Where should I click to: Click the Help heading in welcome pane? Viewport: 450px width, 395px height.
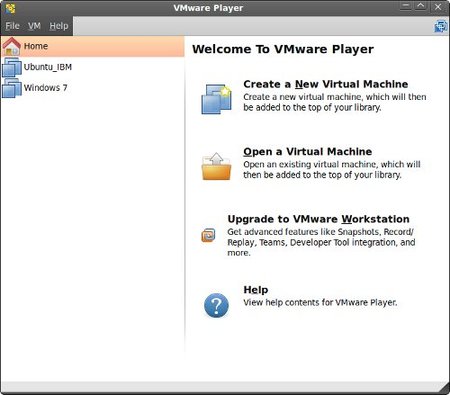click(x=256, y=290)
